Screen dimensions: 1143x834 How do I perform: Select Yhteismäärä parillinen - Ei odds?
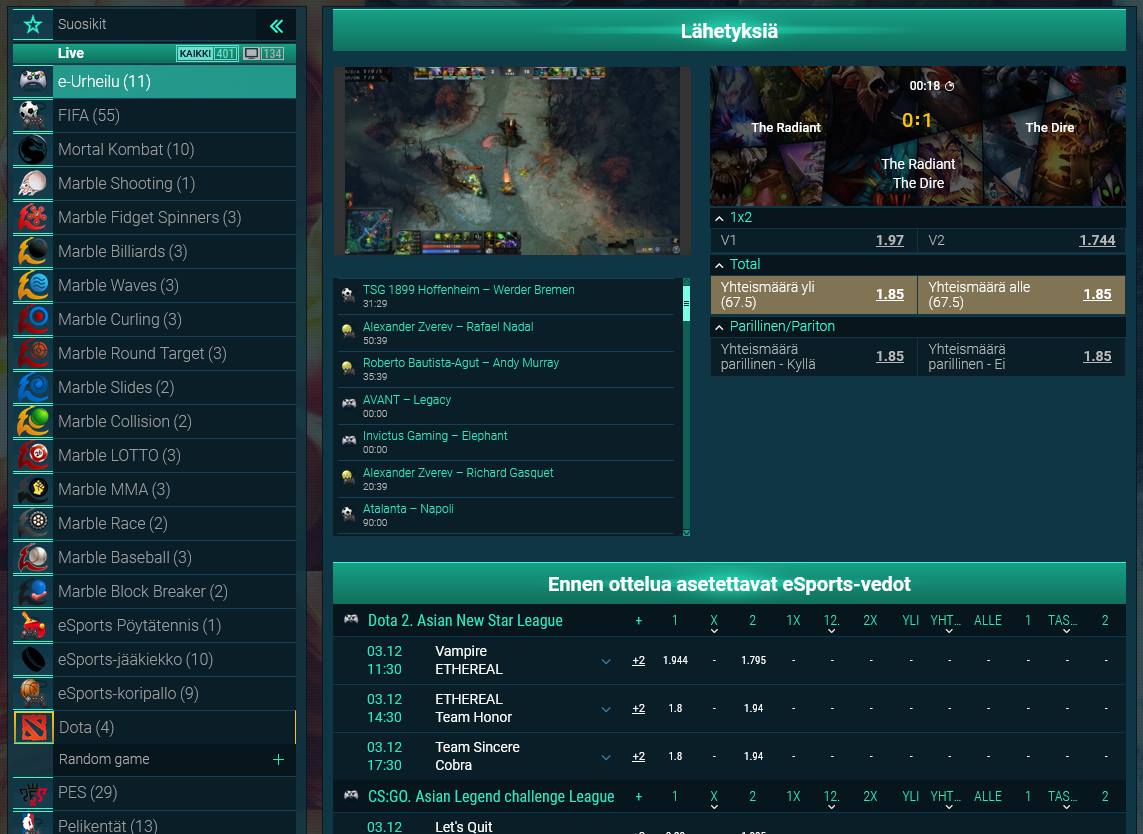(1021, 356)
